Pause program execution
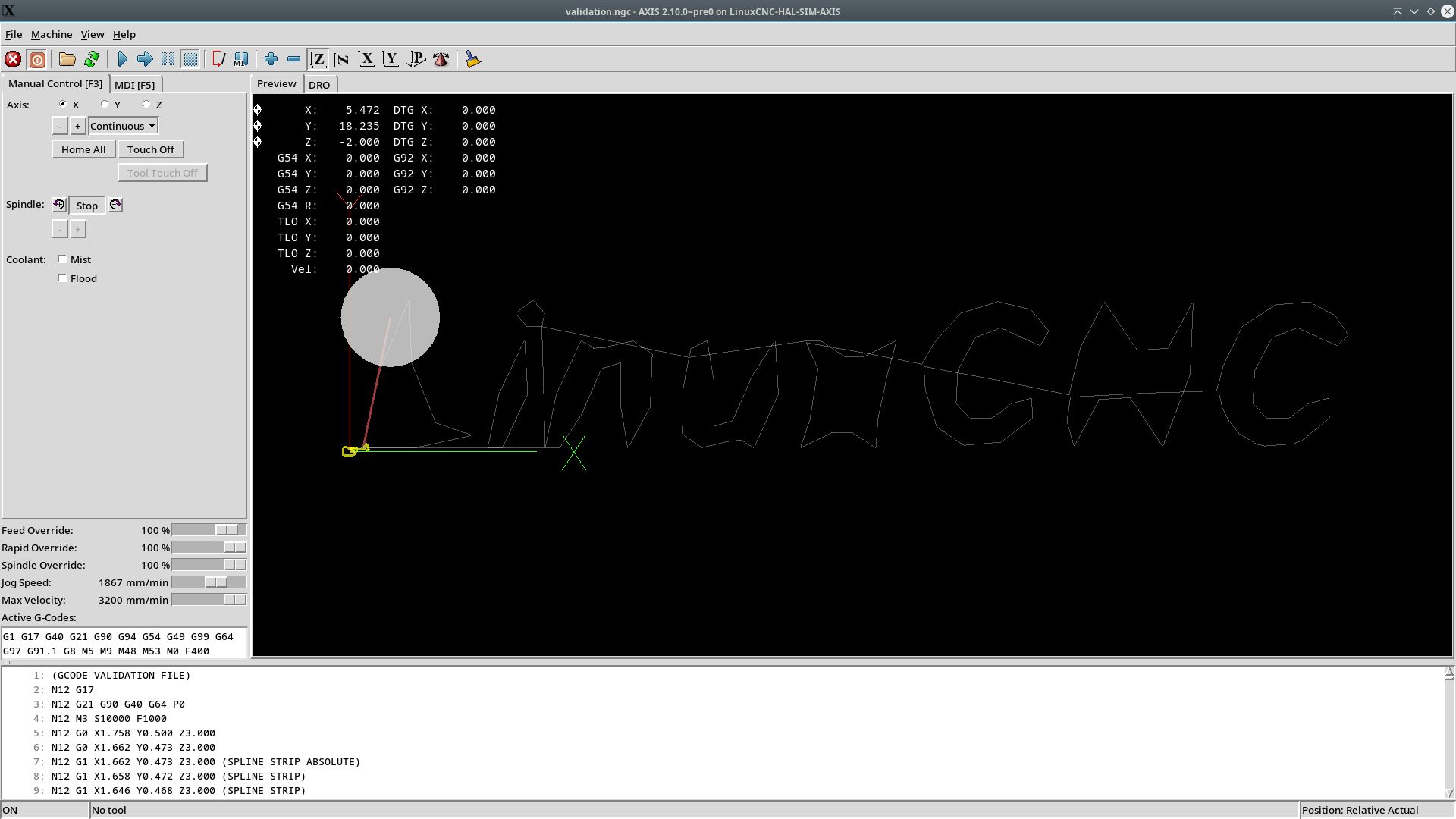The width and height of the screenshot is (1456, 819). tap(168, 59)
